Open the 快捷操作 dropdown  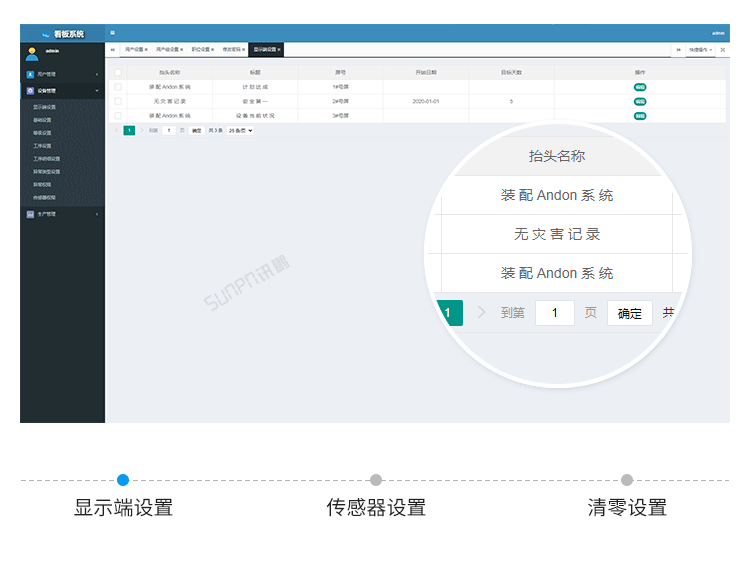click(x=701, y=50)
